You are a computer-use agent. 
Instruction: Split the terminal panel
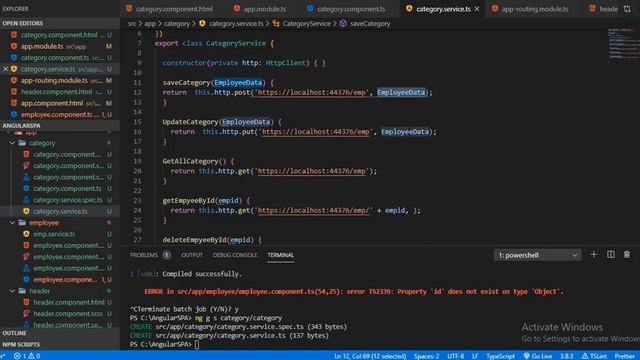pos(611,255)
